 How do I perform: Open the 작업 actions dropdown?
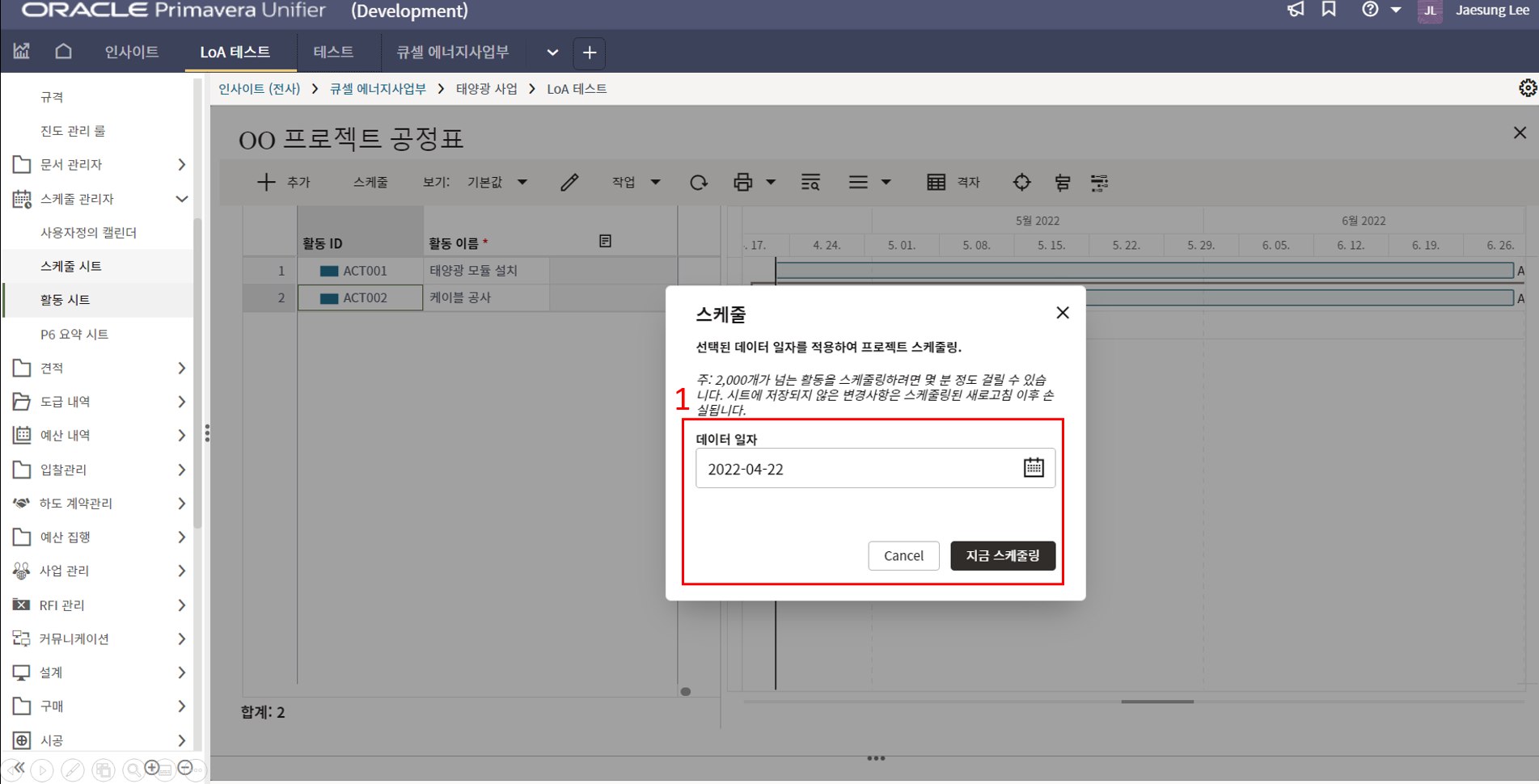pos(636,183)
